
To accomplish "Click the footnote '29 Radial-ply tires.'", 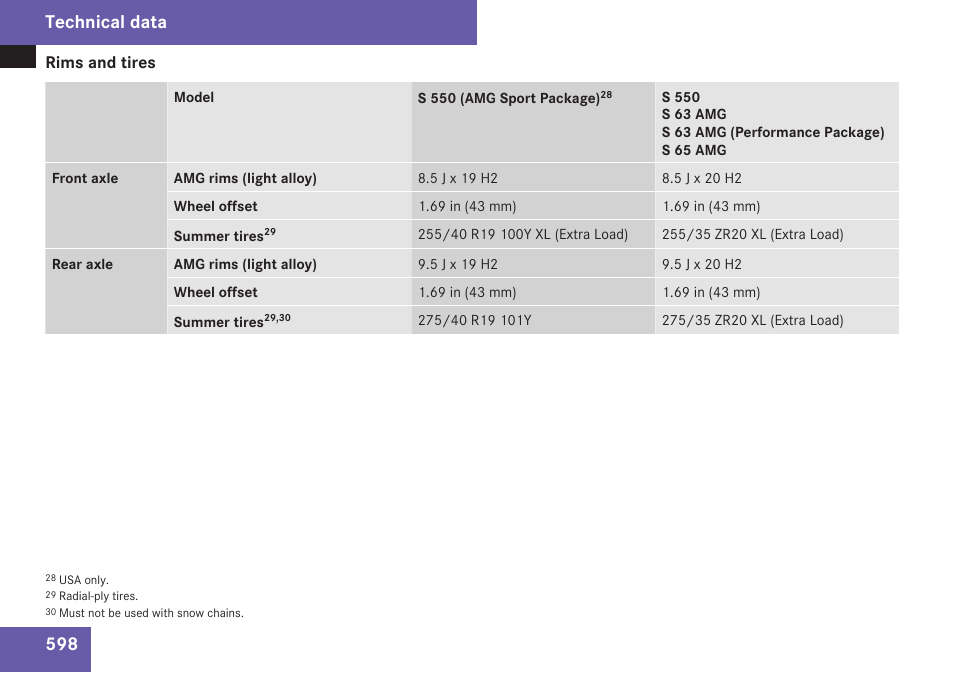I will [91, 596].
